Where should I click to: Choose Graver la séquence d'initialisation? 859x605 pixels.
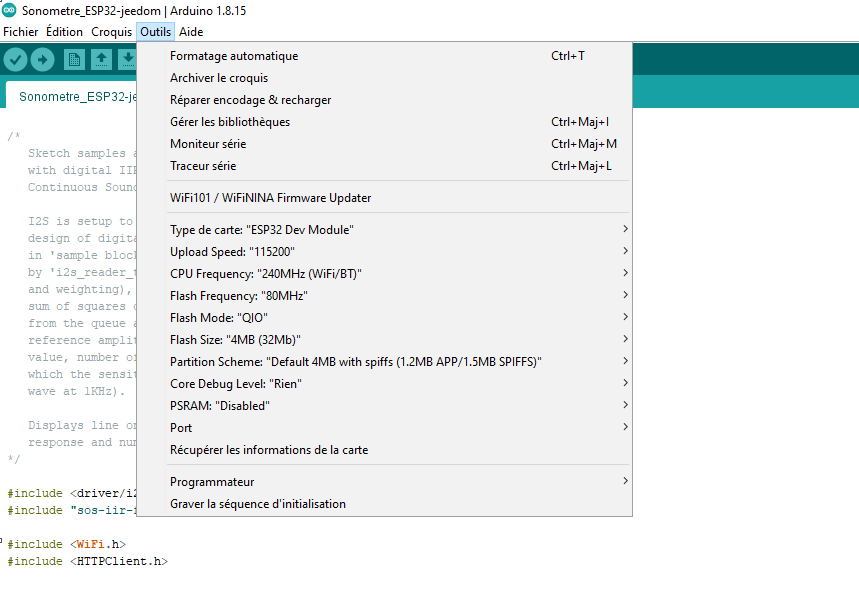point(385,504)
